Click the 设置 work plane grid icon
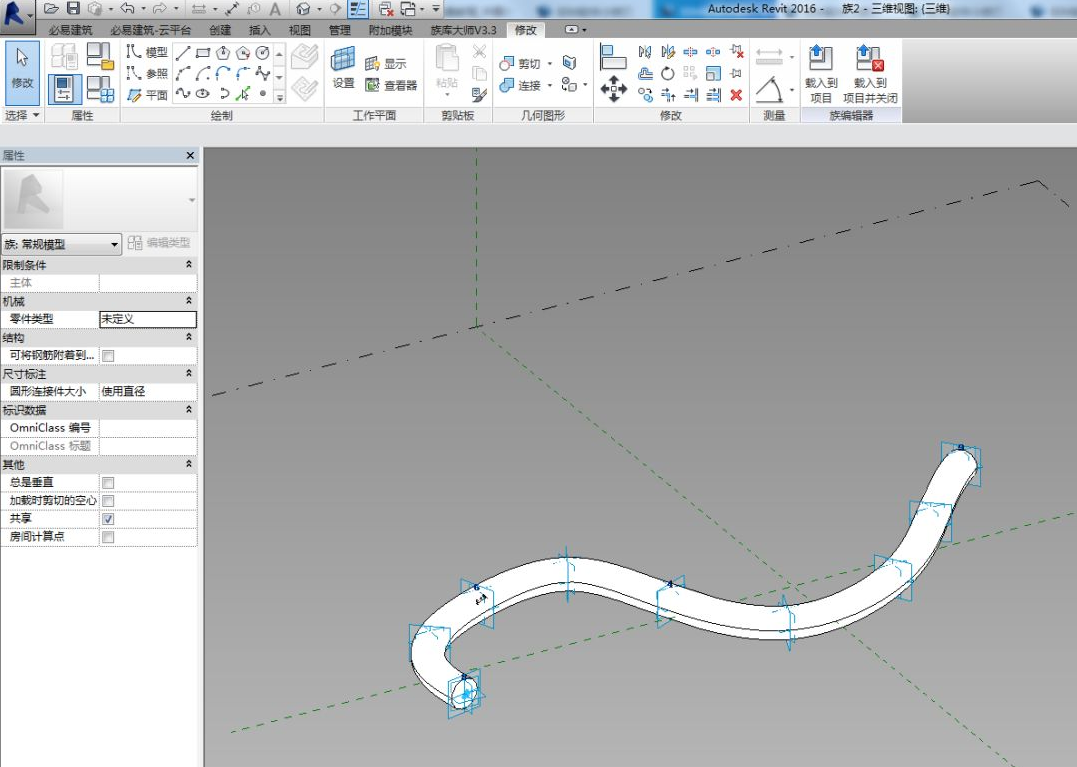Image resolution: width=1077 pixels, height=767 pixels. 343,68
